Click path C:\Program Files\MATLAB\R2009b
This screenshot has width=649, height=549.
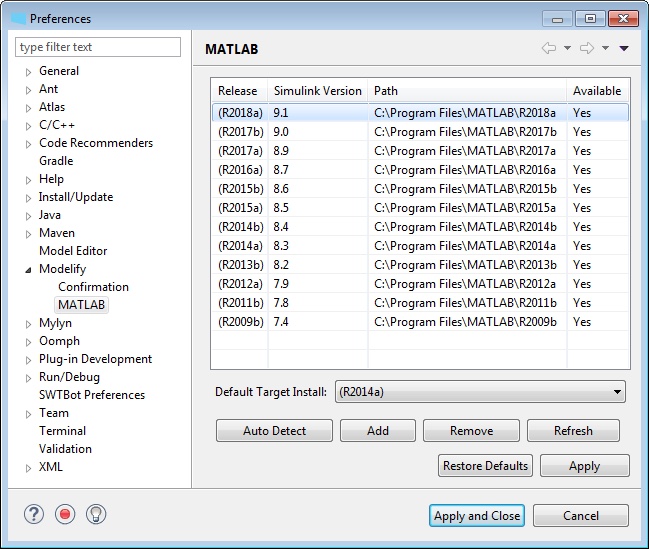click(465, 322)
